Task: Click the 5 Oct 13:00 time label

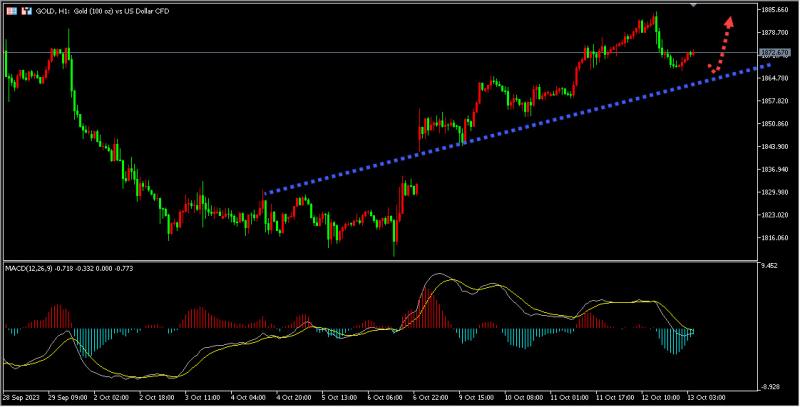Action: [x=339, y=397]
